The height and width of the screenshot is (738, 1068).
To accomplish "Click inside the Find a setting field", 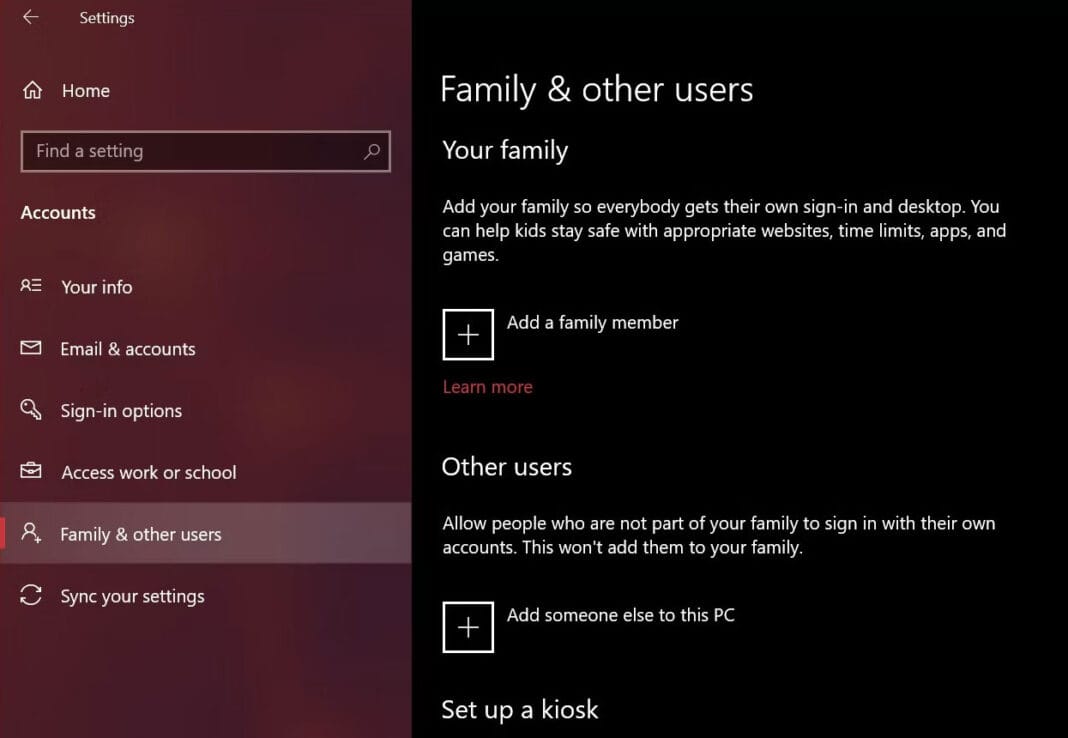I will 180,151.
